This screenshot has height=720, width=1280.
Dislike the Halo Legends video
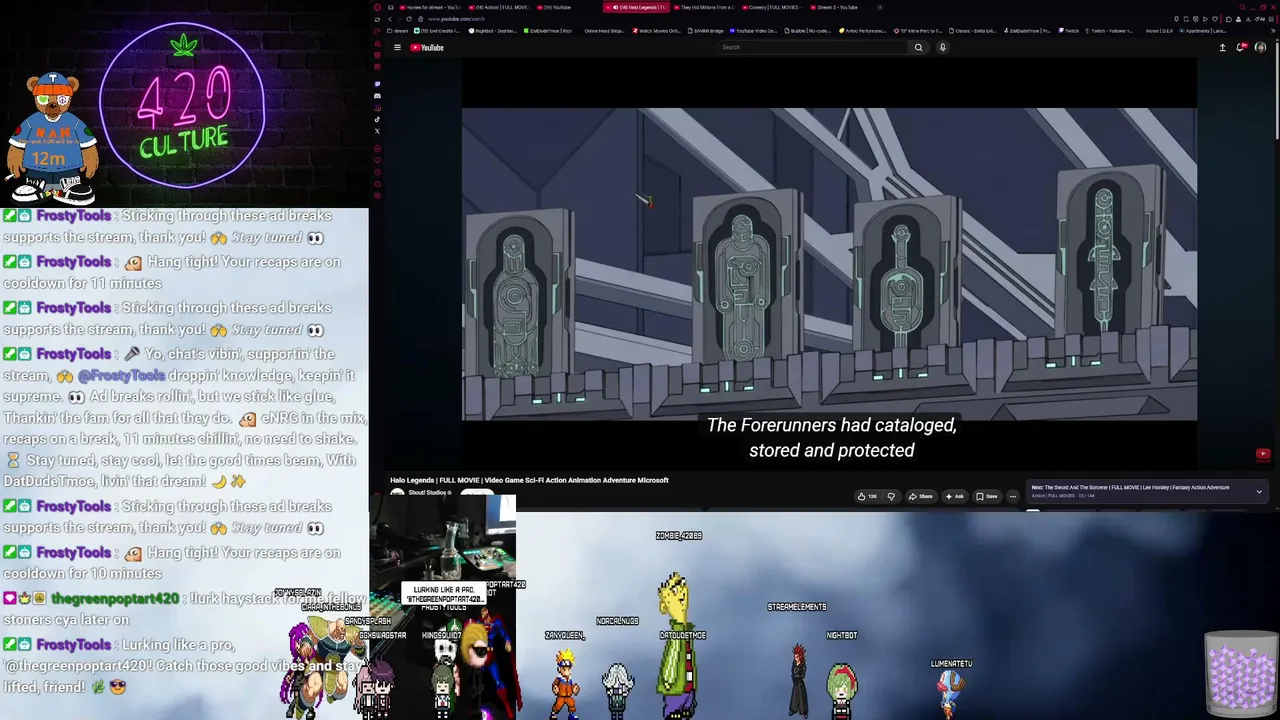point(891,496)
